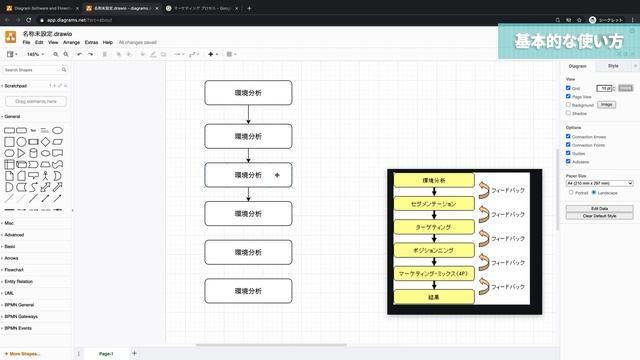
Task: Click the More Shapes link
Action: coord(22,354)
